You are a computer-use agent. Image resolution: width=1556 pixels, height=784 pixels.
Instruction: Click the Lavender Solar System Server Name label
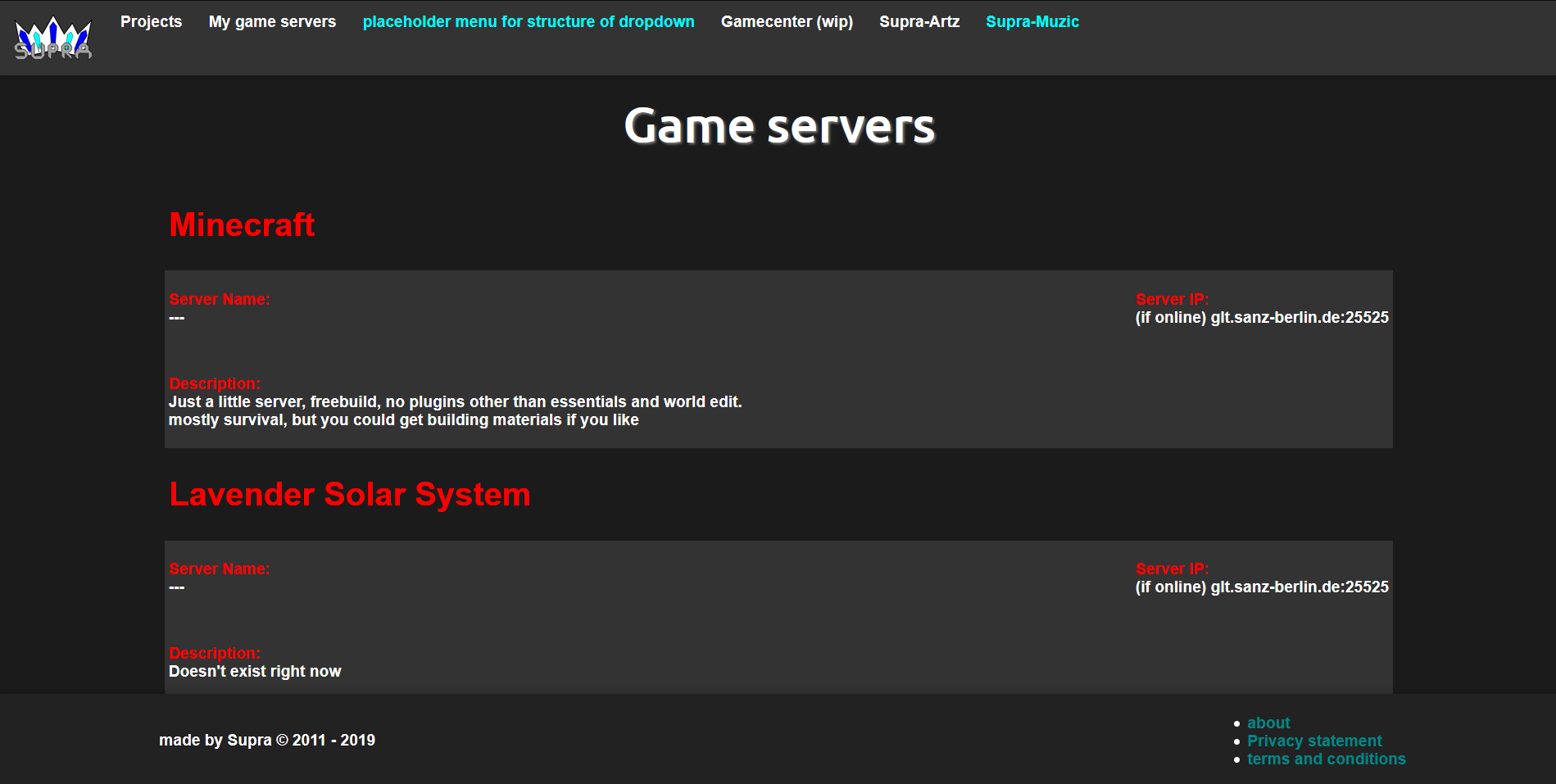point(219,569)
